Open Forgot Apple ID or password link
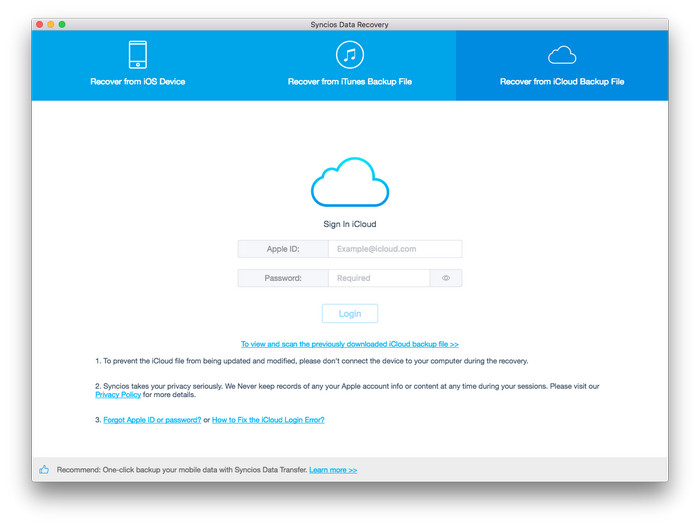Image resolution: width=700 pixels, height=527 pixels. [152, 420]
